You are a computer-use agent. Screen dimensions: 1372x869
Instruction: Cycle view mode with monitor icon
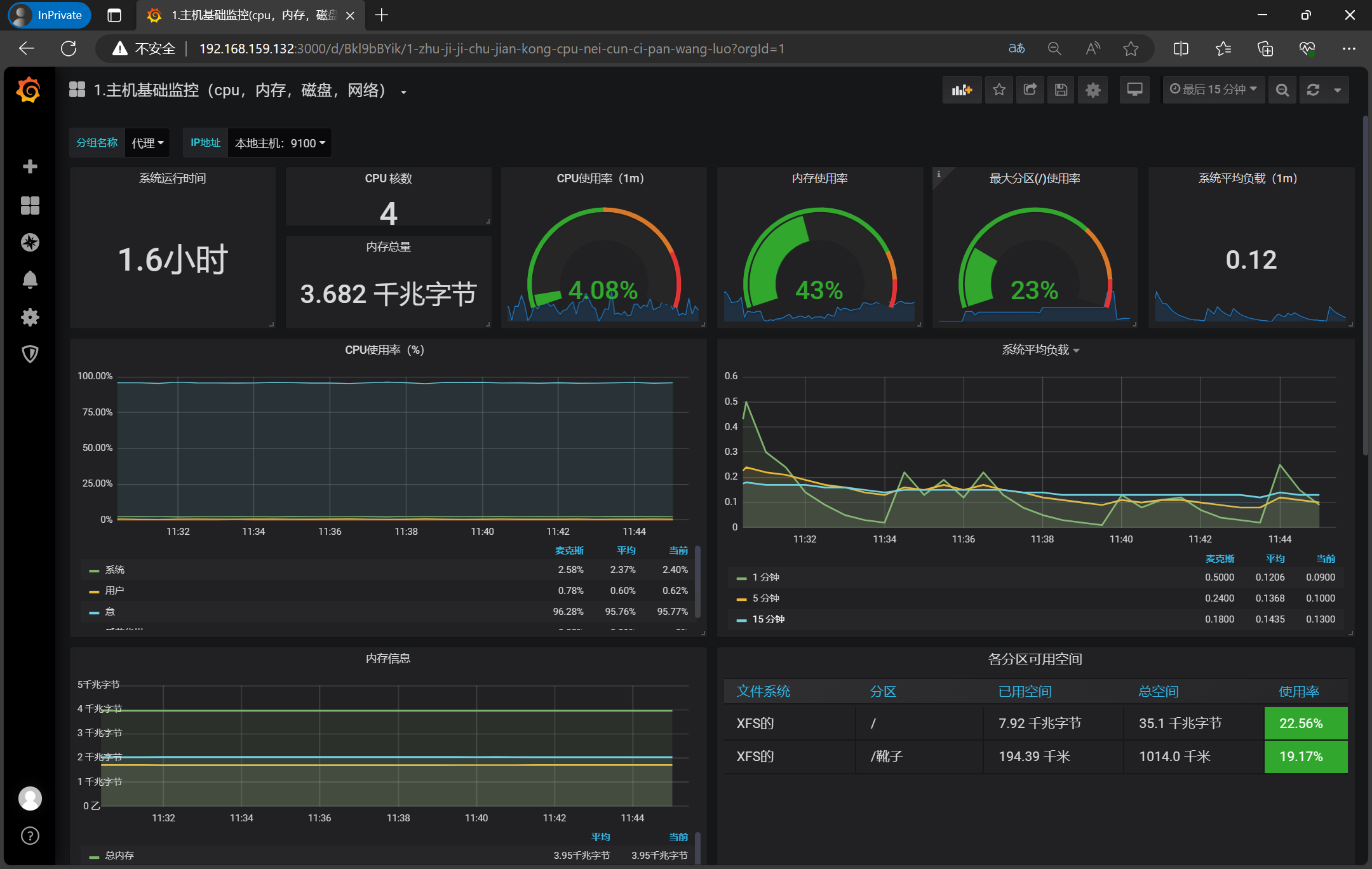coord(1134,90)
